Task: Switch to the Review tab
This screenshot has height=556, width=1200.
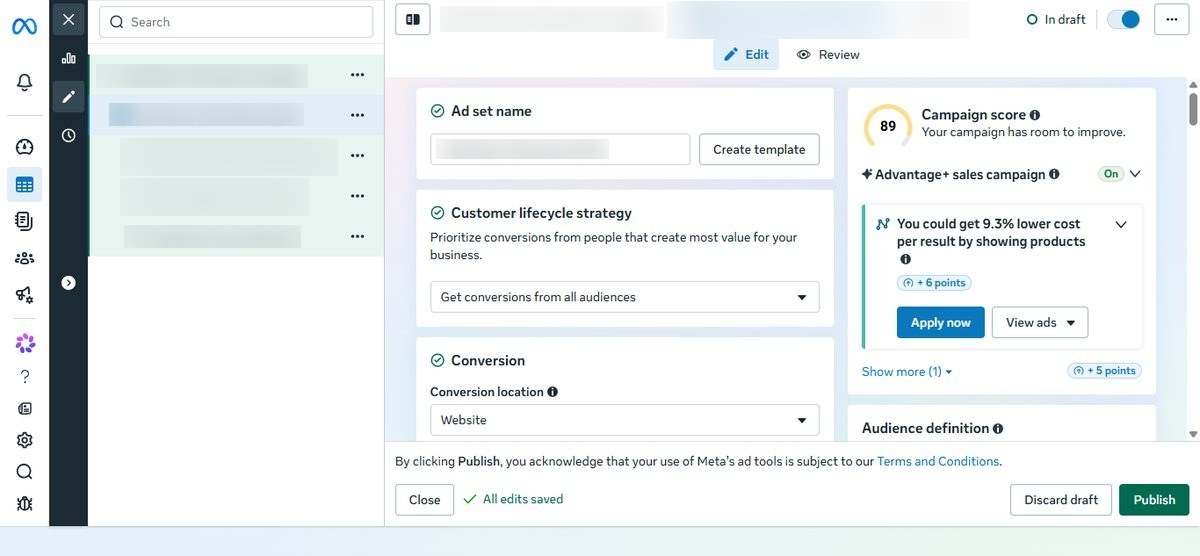Action: point(828,55)
